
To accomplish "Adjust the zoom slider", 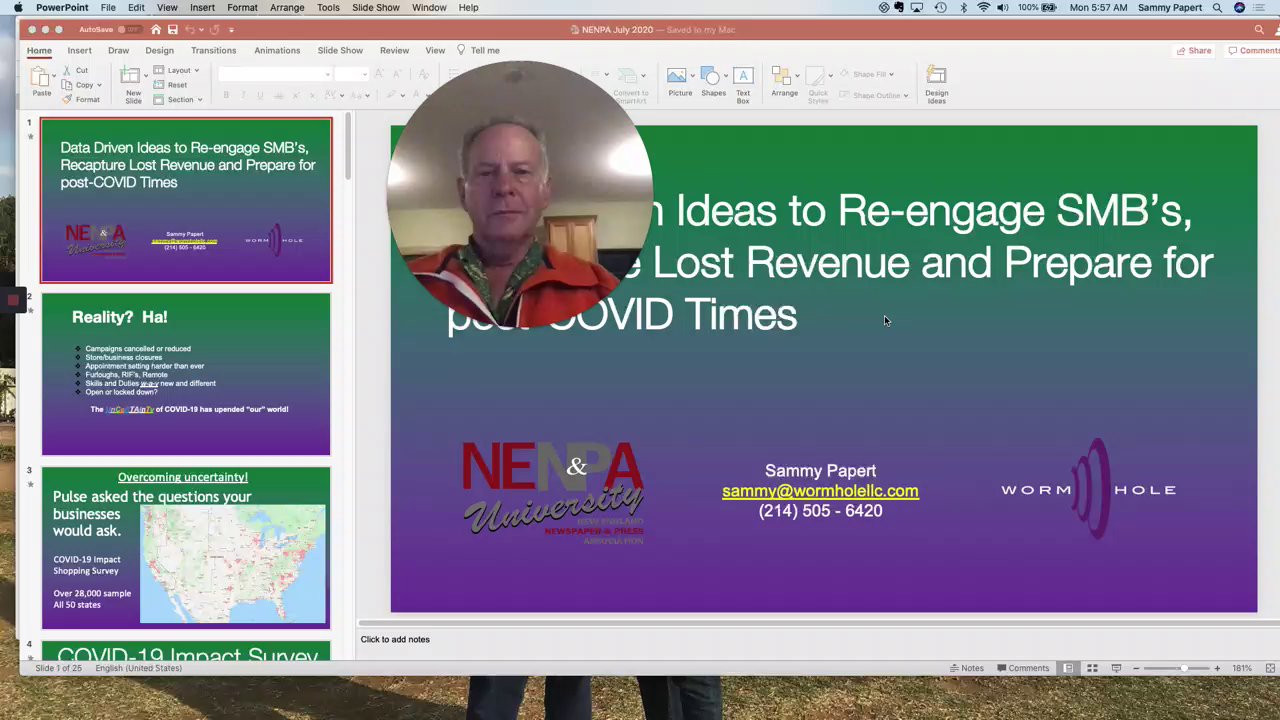I will (1183, 668).
